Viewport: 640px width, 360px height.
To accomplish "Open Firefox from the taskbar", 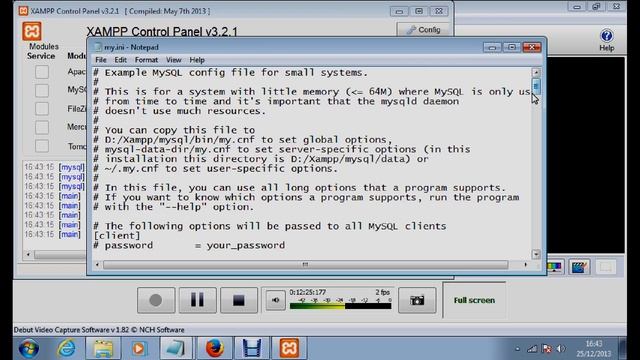I will coord(214,349).
